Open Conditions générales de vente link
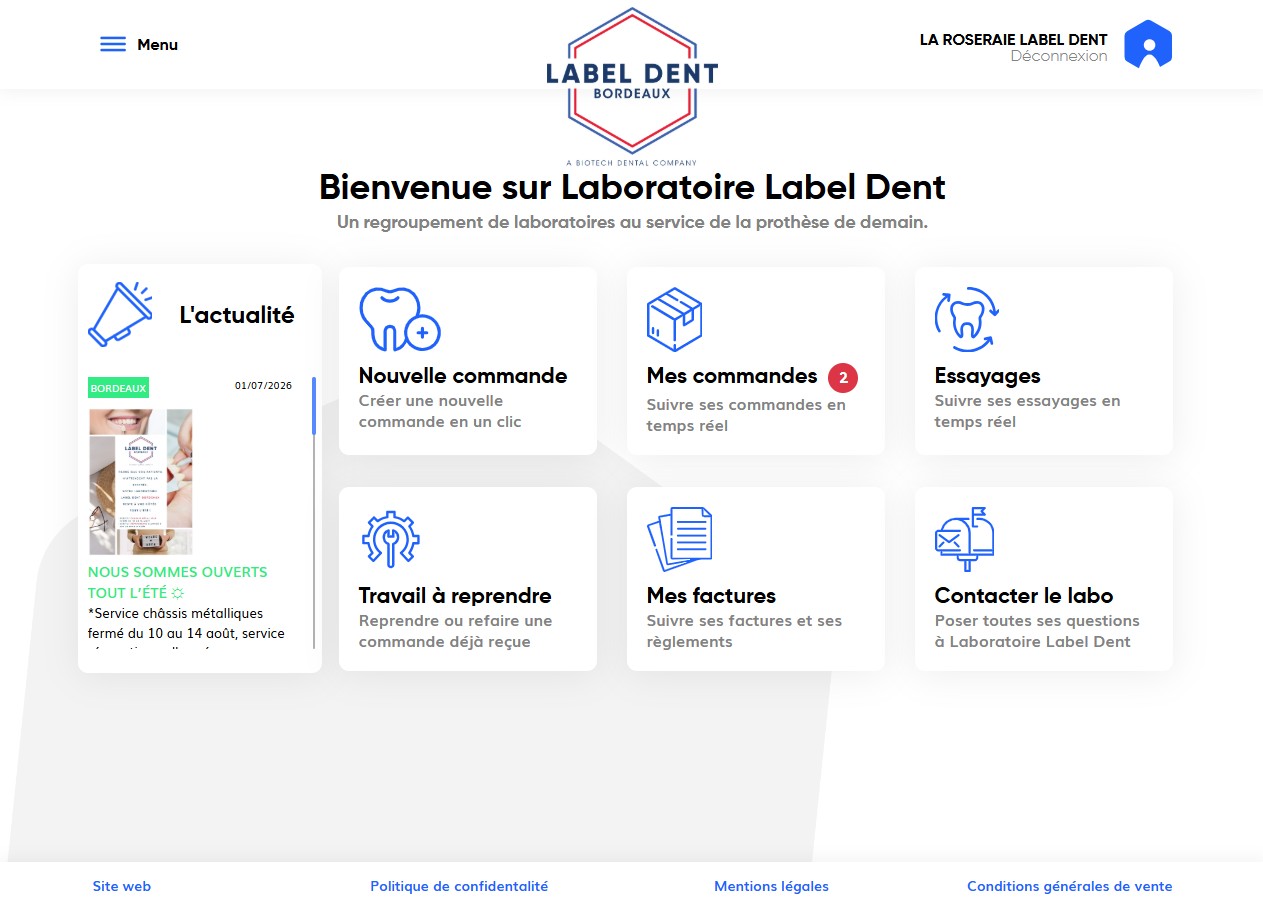 [1069, 886]
